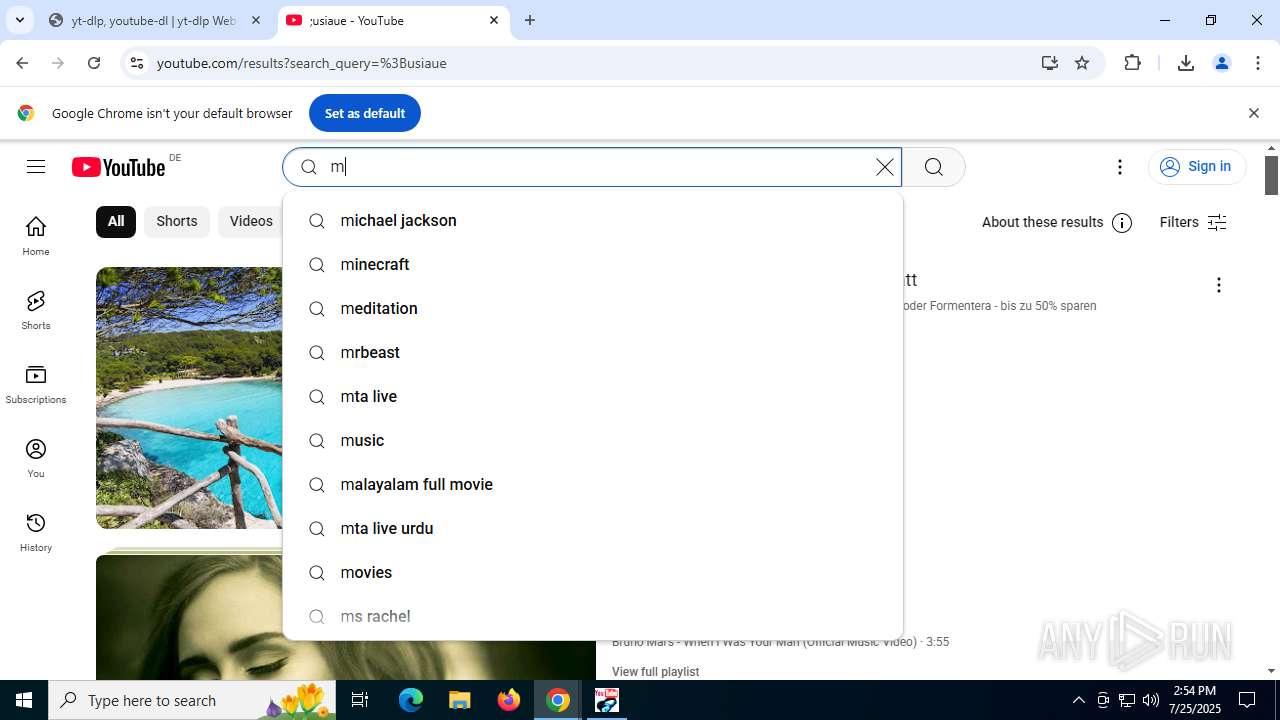Open Chrome tab search dropdown
This screenshot has width=1280, height=720.
[19, 20]
